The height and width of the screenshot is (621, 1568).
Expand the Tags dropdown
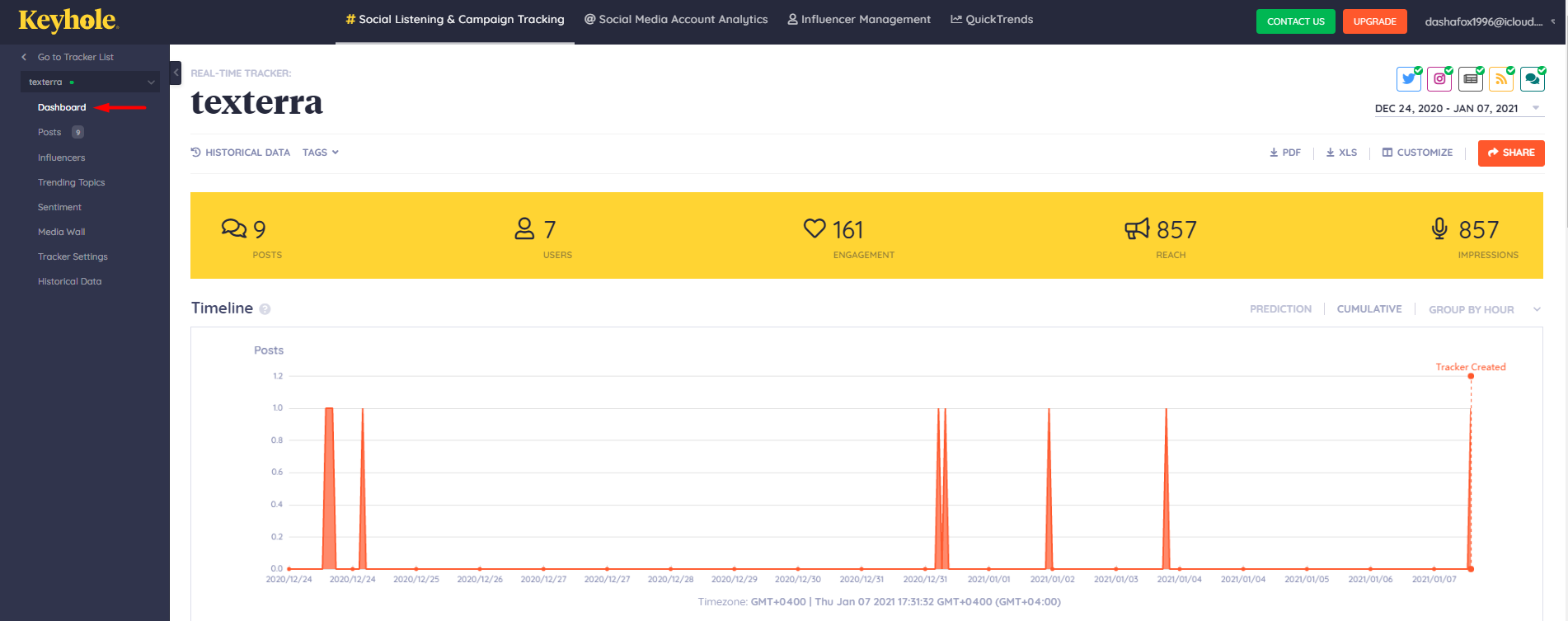(x=321, y=153)
